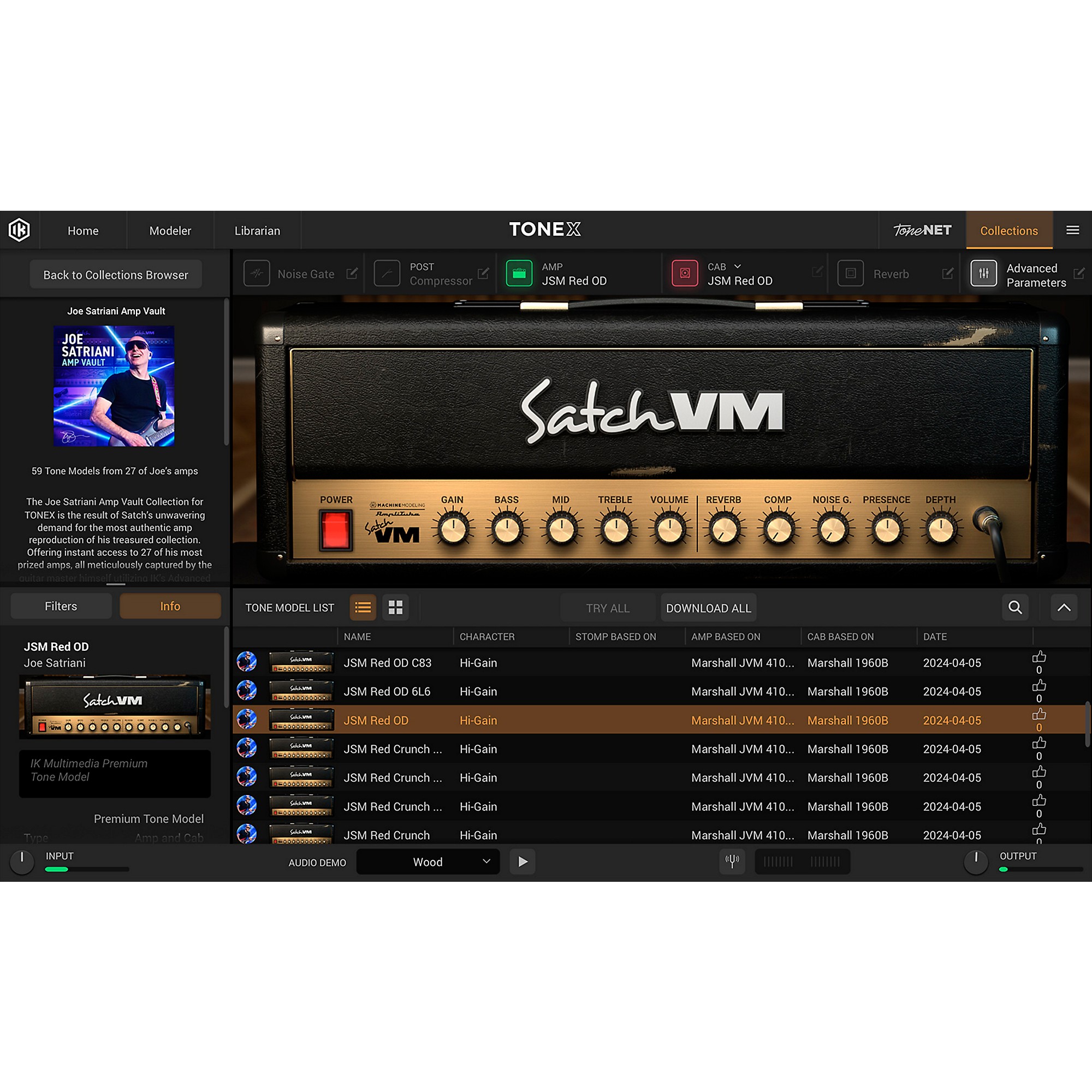Image resolution: width=1092 pixels, height=1092 pixels.
Task: Switch to list view icon
Action: (363, 608)
